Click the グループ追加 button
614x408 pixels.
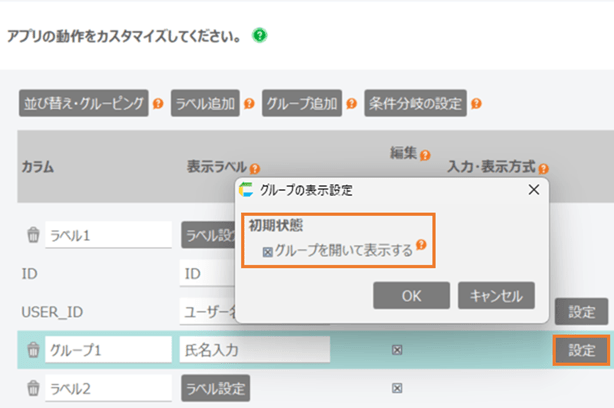coord(302,103)
